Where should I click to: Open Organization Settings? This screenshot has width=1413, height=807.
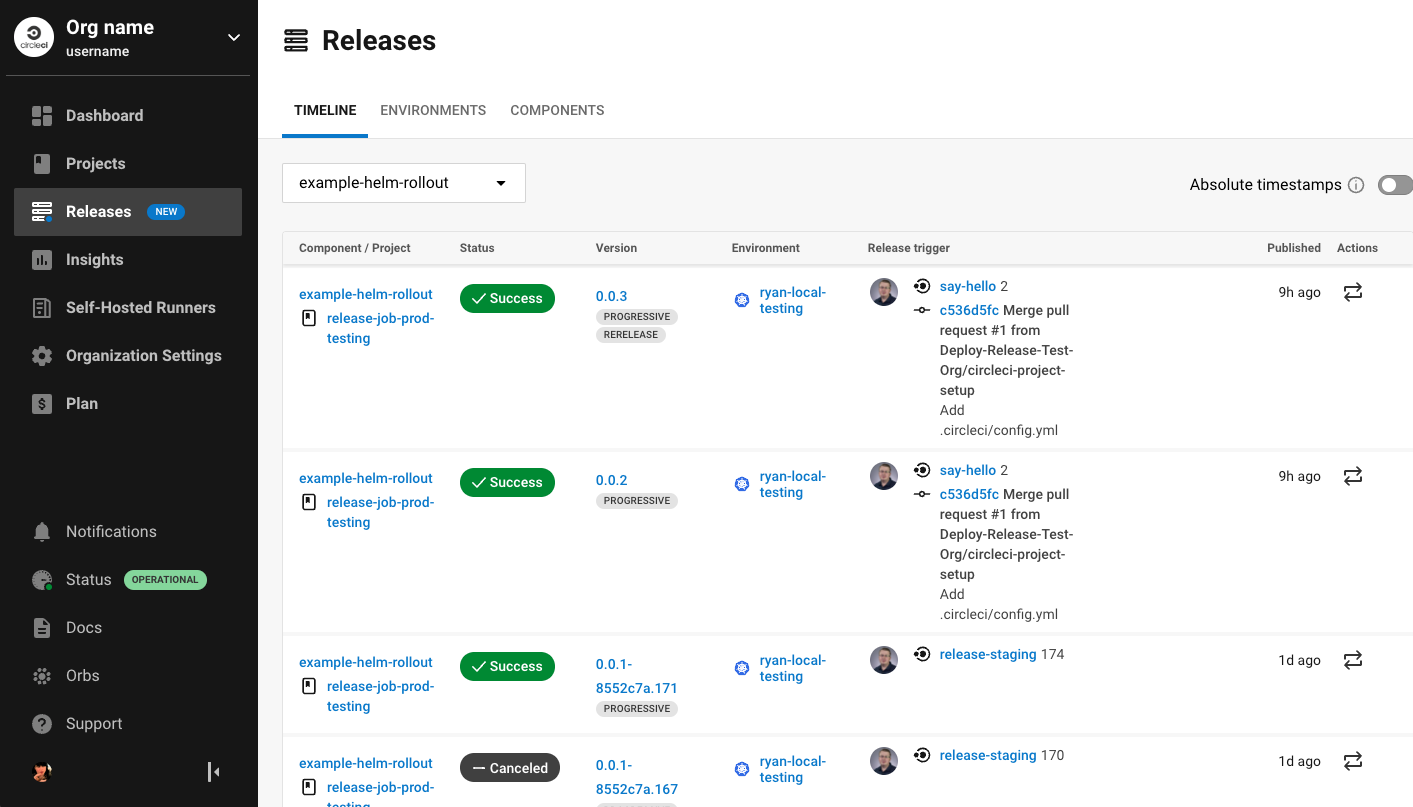(x=143, y=355)
